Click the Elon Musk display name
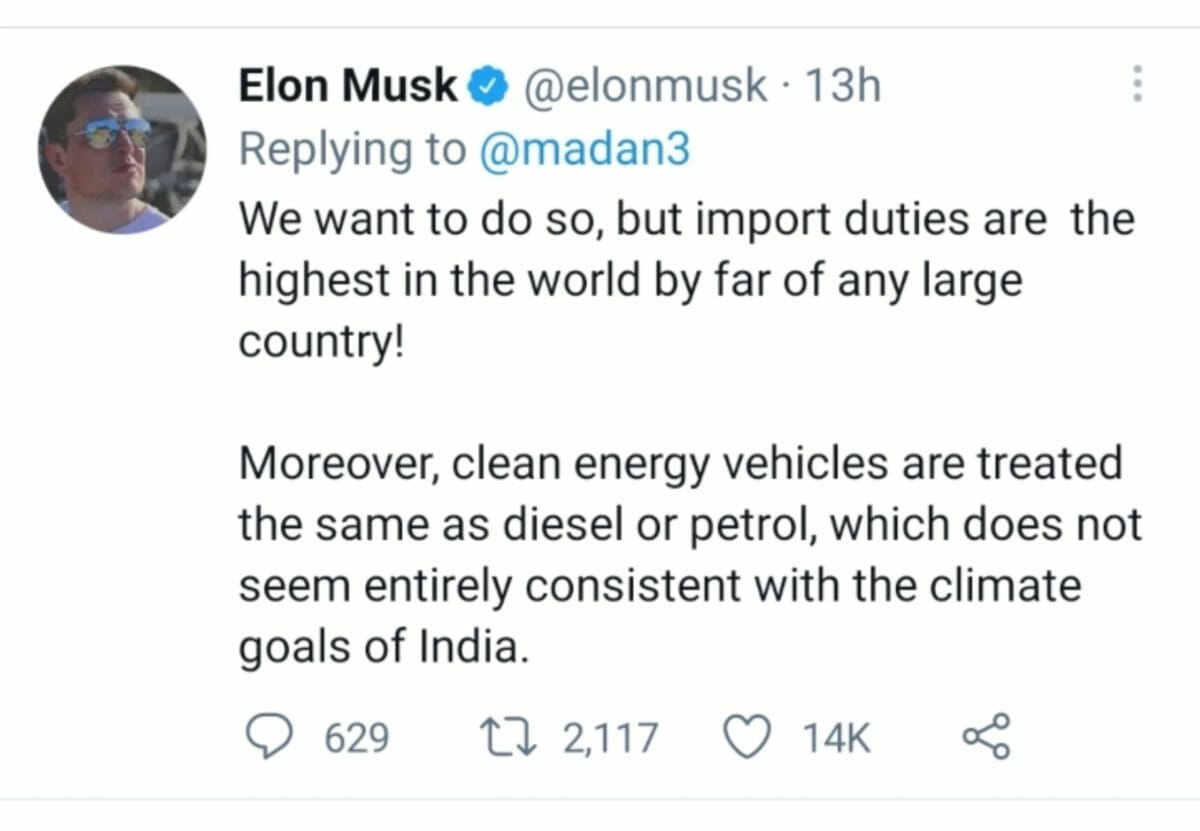This screenshot has width=1200, height=831. 347,87
